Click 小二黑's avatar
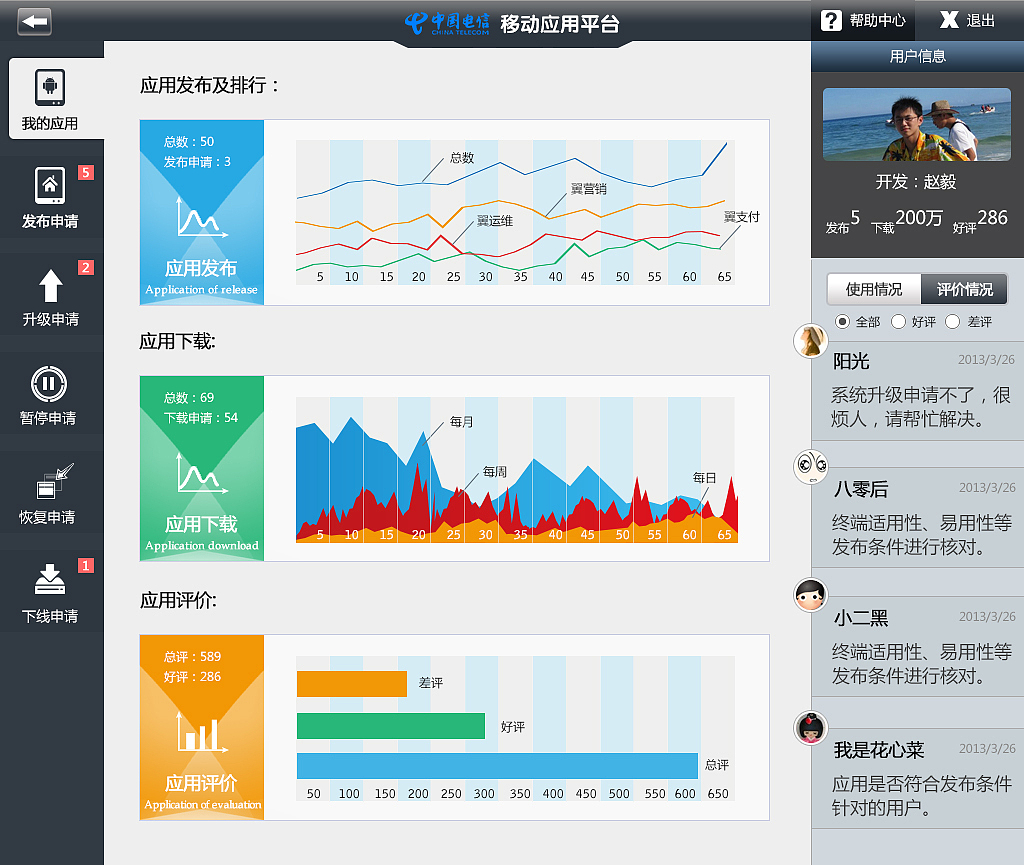Screen dimensions: 1024x865 pyautogui.click(x=810, y=595)
